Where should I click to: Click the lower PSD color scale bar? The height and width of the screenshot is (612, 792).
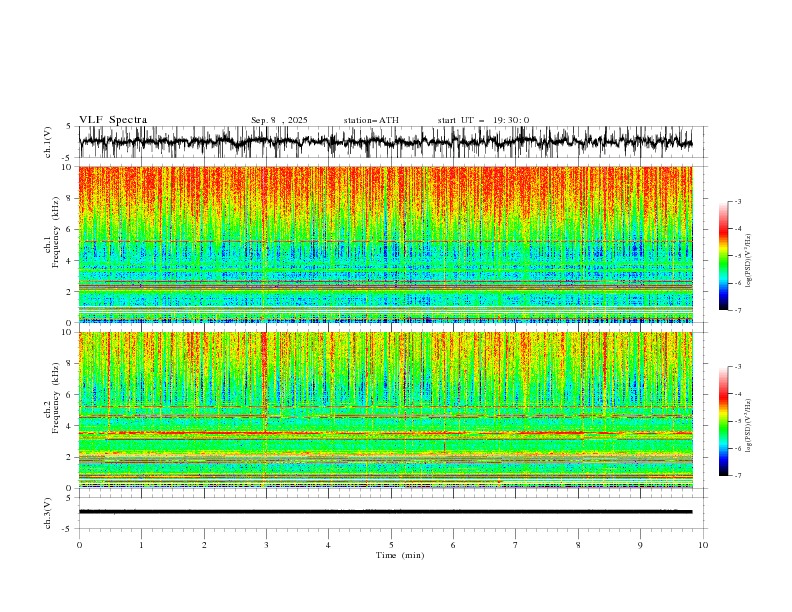tap(723, 421)
